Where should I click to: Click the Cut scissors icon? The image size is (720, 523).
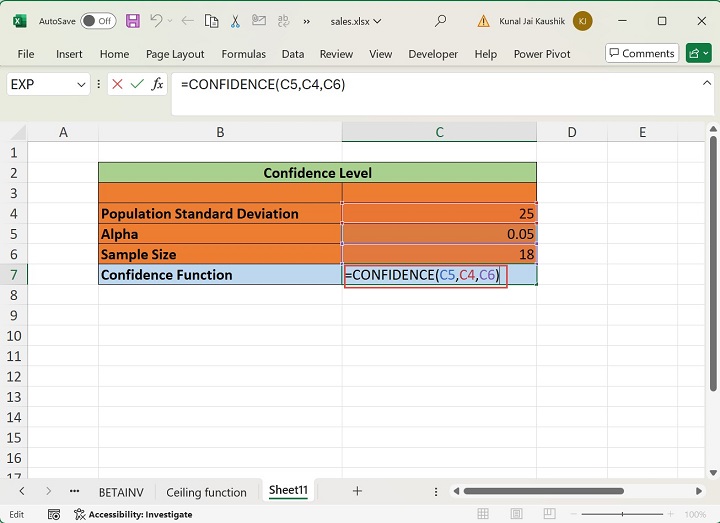coord(235,21)
